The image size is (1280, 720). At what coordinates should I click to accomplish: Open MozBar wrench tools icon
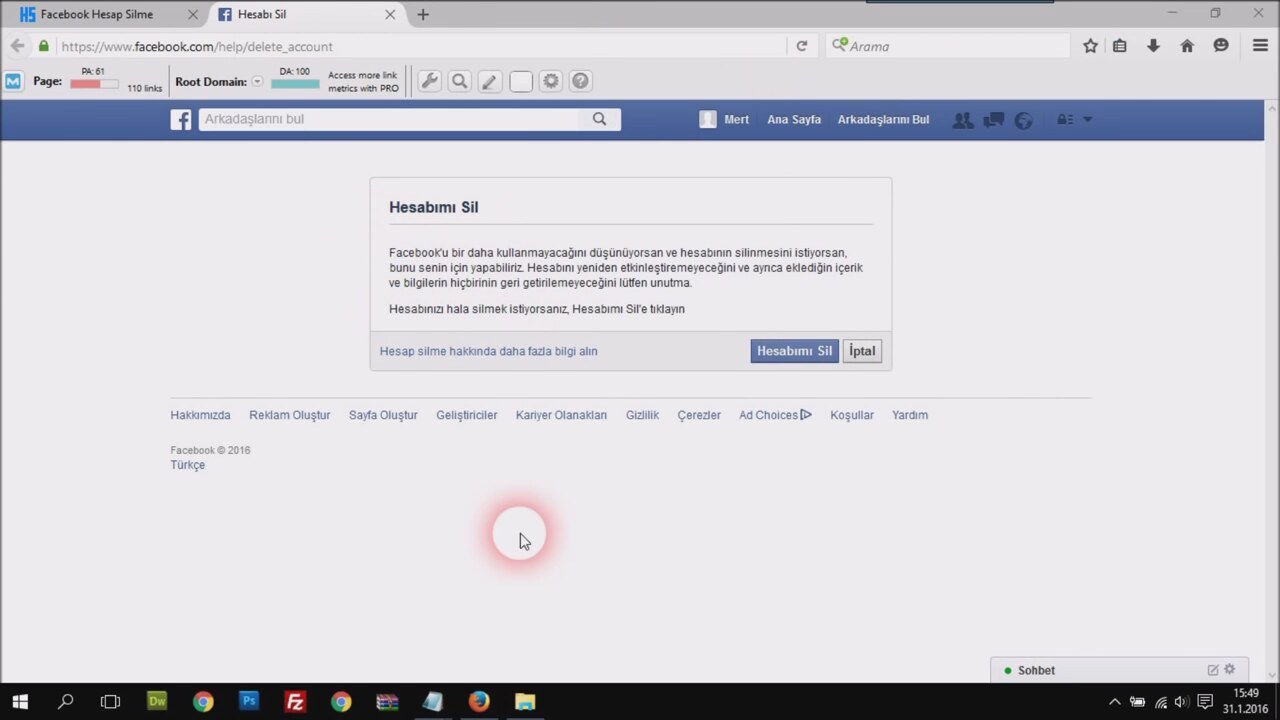429,82
